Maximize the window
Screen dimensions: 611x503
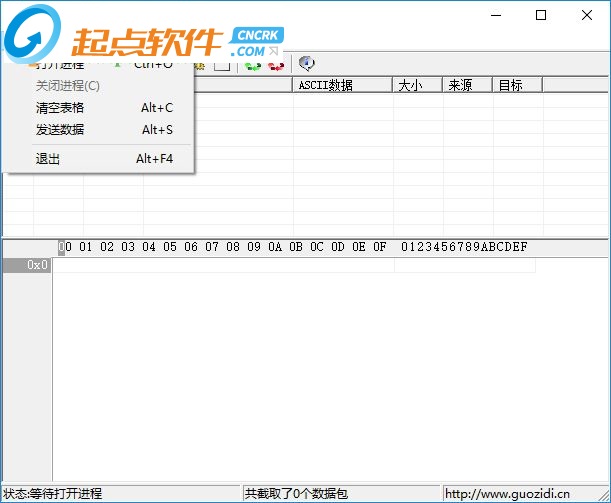[x=541, y=15]
